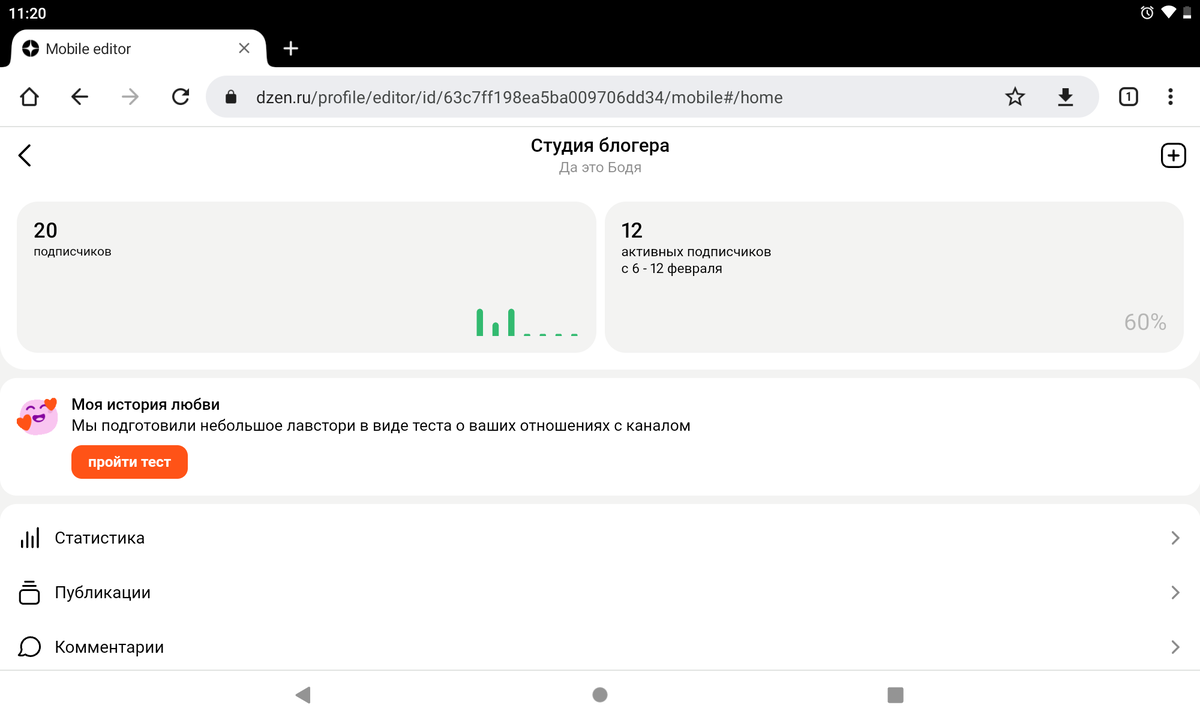Open Chrome's three-dot menu
This screenshot has height=720, width=1200.
point(1170,97)
